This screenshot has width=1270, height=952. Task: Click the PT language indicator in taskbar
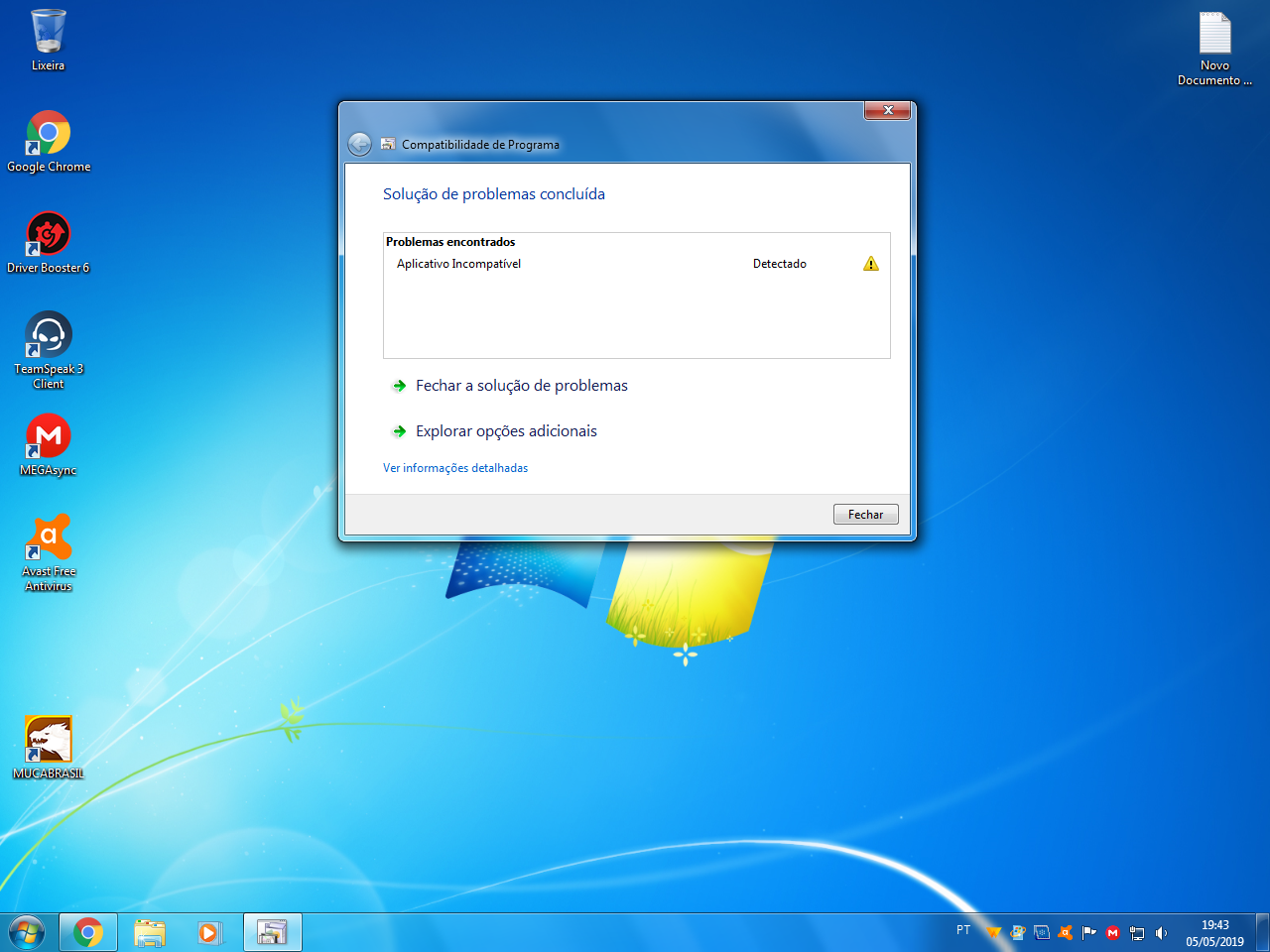pyautogui.click(x=962, y=930)
